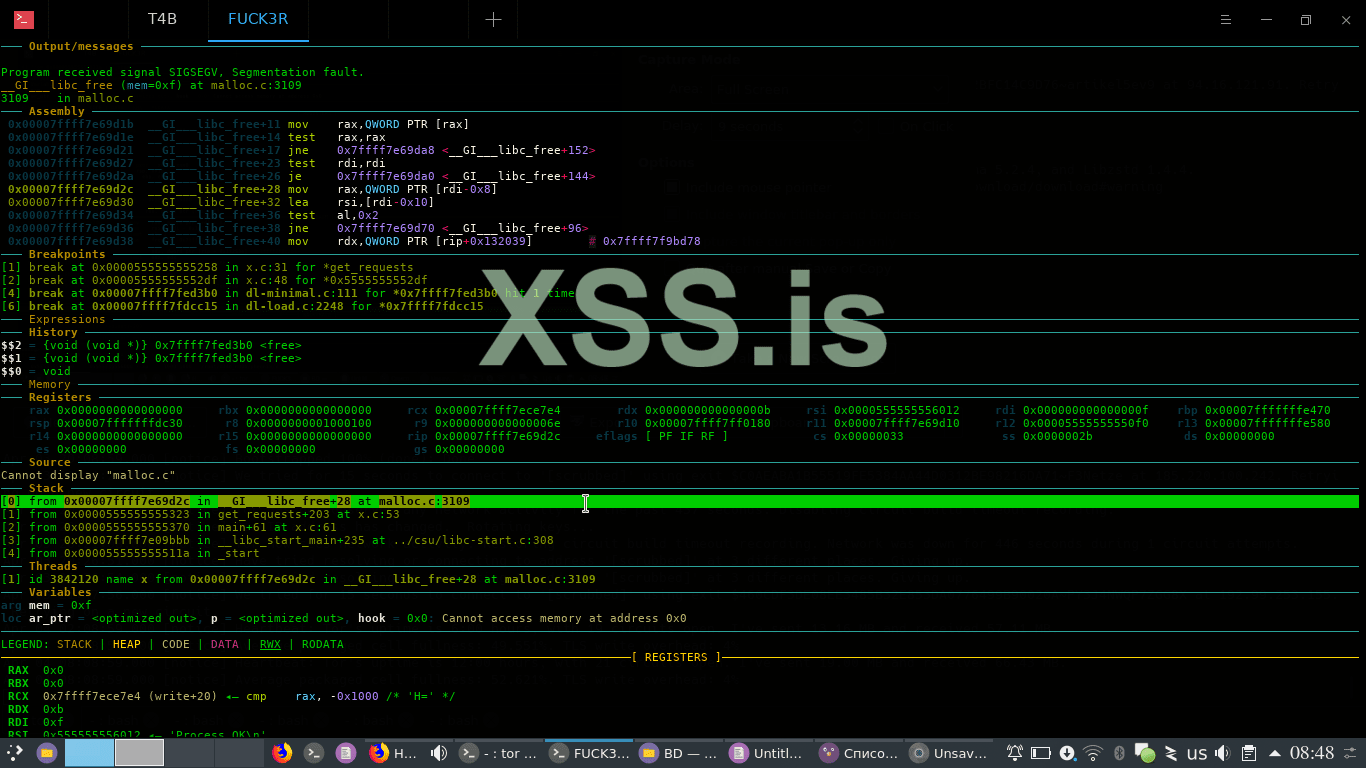Switch to the T4B tab
The height and width of the screenshot is (768, 1366).
pos(162,19)
